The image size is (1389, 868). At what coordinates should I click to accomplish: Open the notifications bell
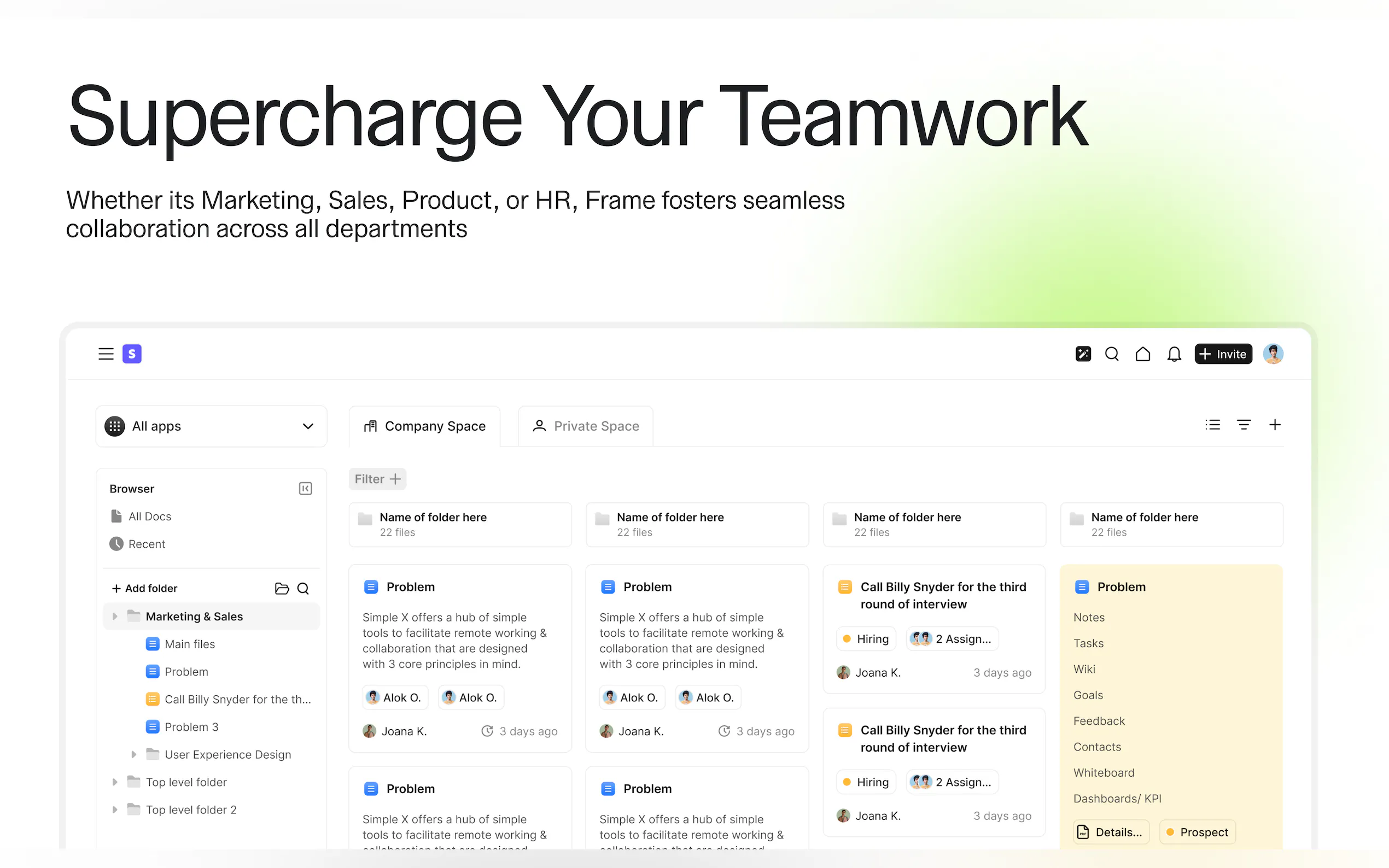(1174, 354)
